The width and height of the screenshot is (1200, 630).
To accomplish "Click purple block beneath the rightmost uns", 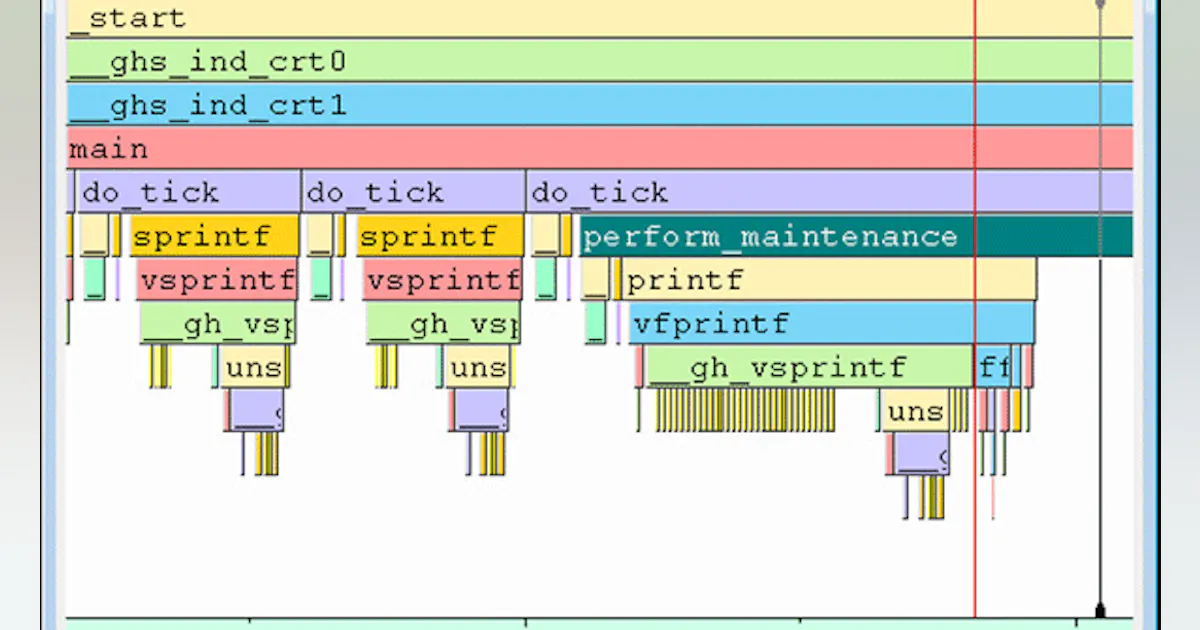I will (921, 453).
